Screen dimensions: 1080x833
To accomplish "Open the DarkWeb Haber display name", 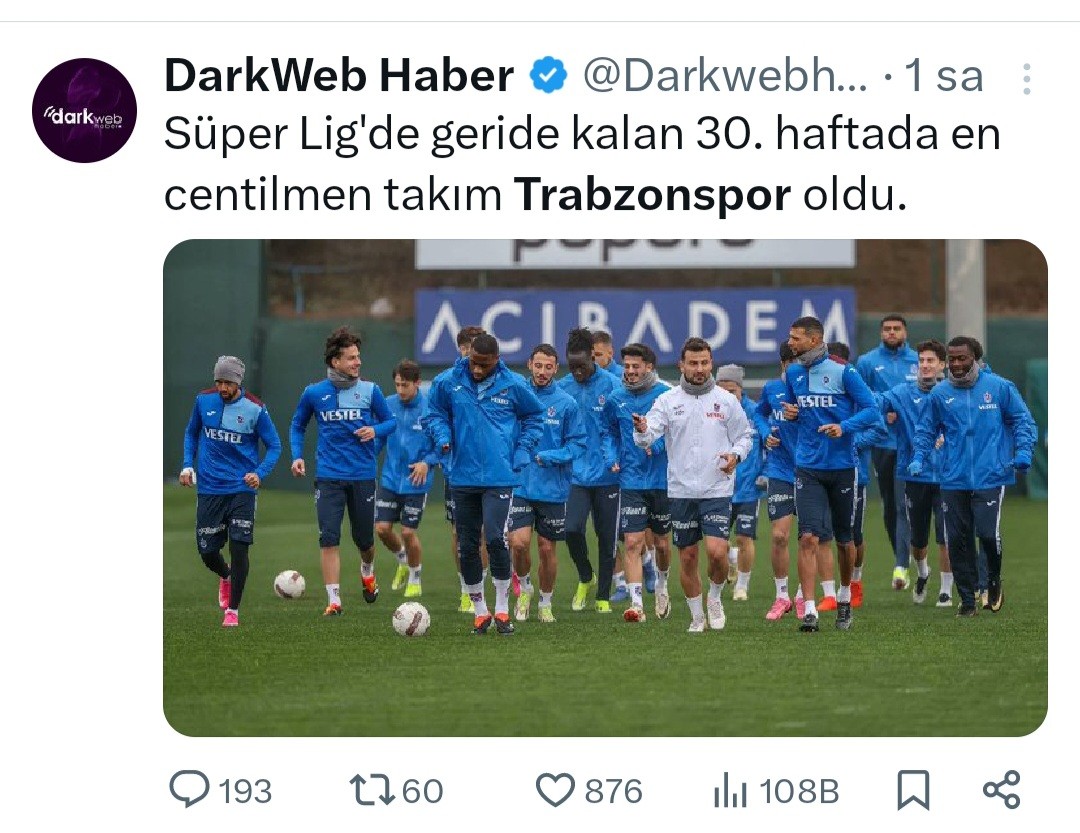I will click(339, 76).
